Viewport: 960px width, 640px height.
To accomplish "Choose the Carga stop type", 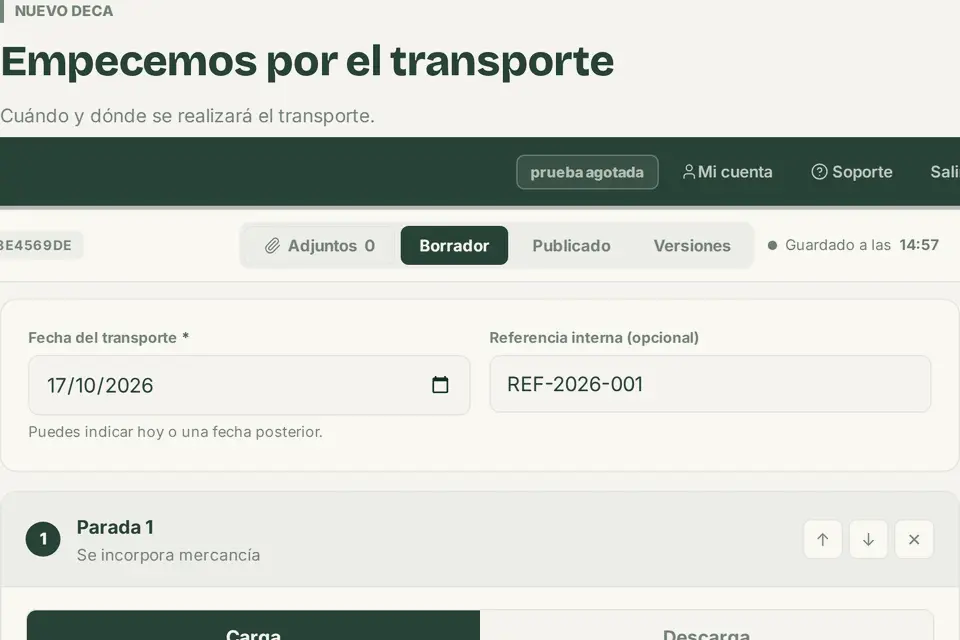I will click(253, 625).
